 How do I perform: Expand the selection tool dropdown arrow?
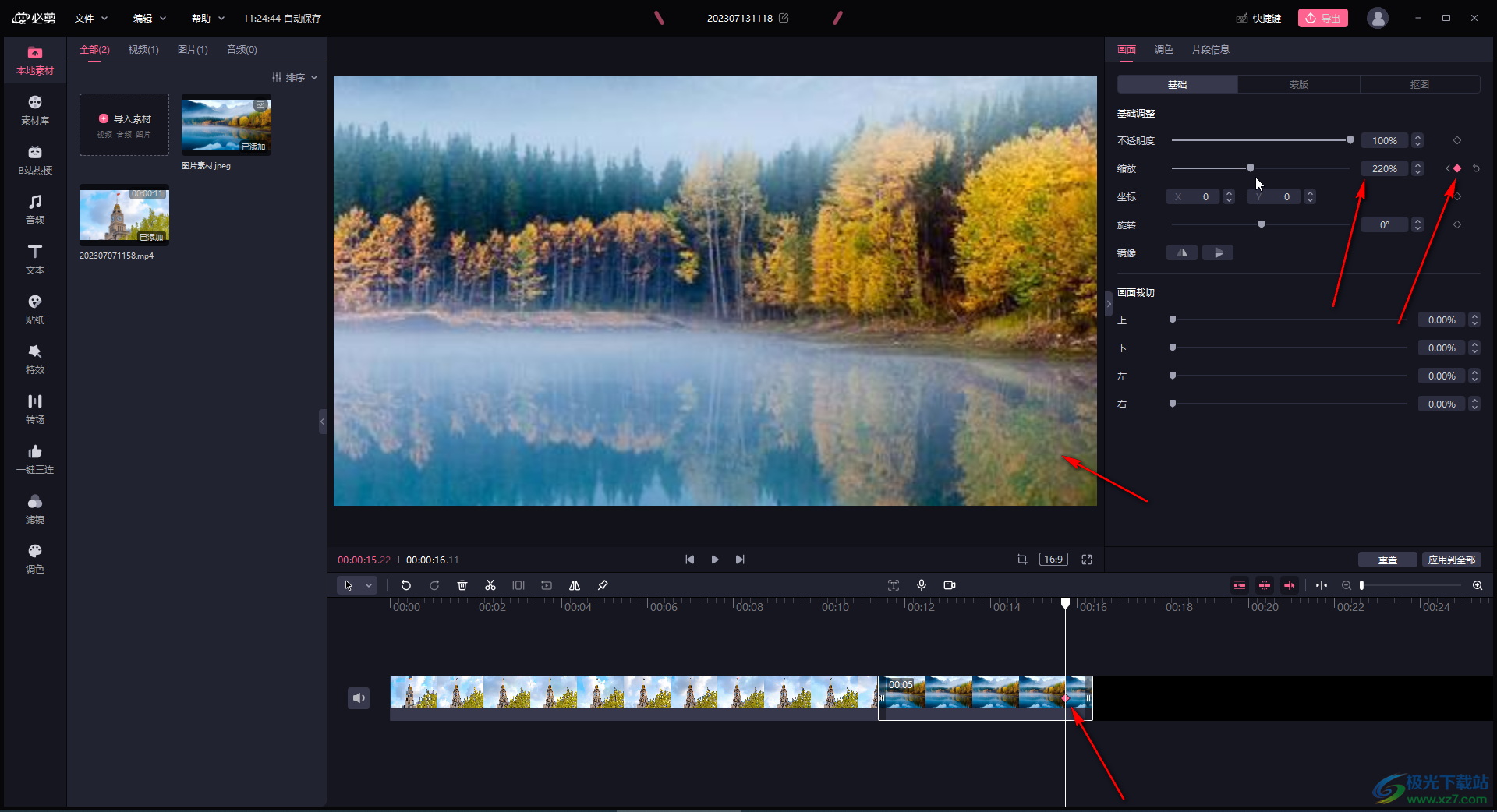(369, 585)
